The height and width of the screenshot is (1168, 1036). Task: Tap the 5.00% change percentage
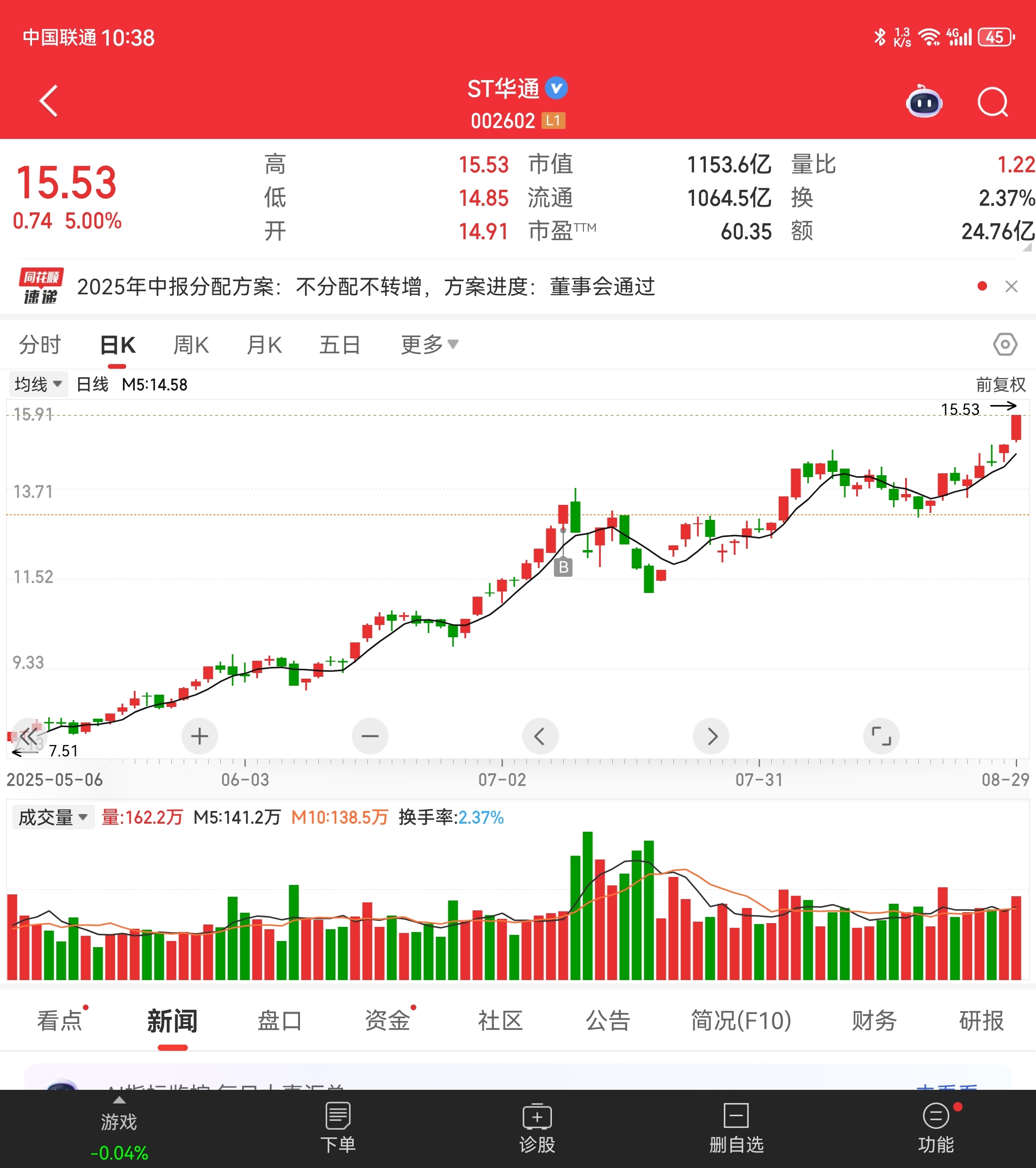[93, 221]
